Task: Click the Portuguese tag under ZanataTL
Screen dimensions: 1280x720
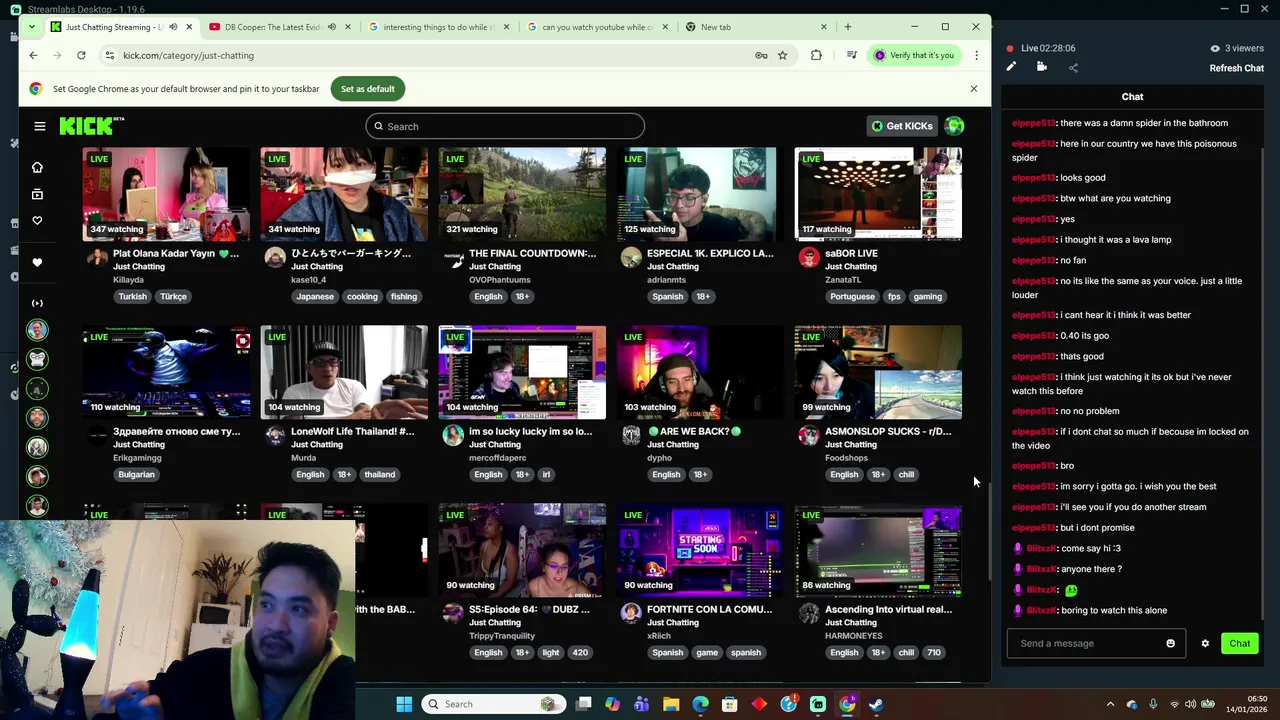Action: [x=852, y=296]
